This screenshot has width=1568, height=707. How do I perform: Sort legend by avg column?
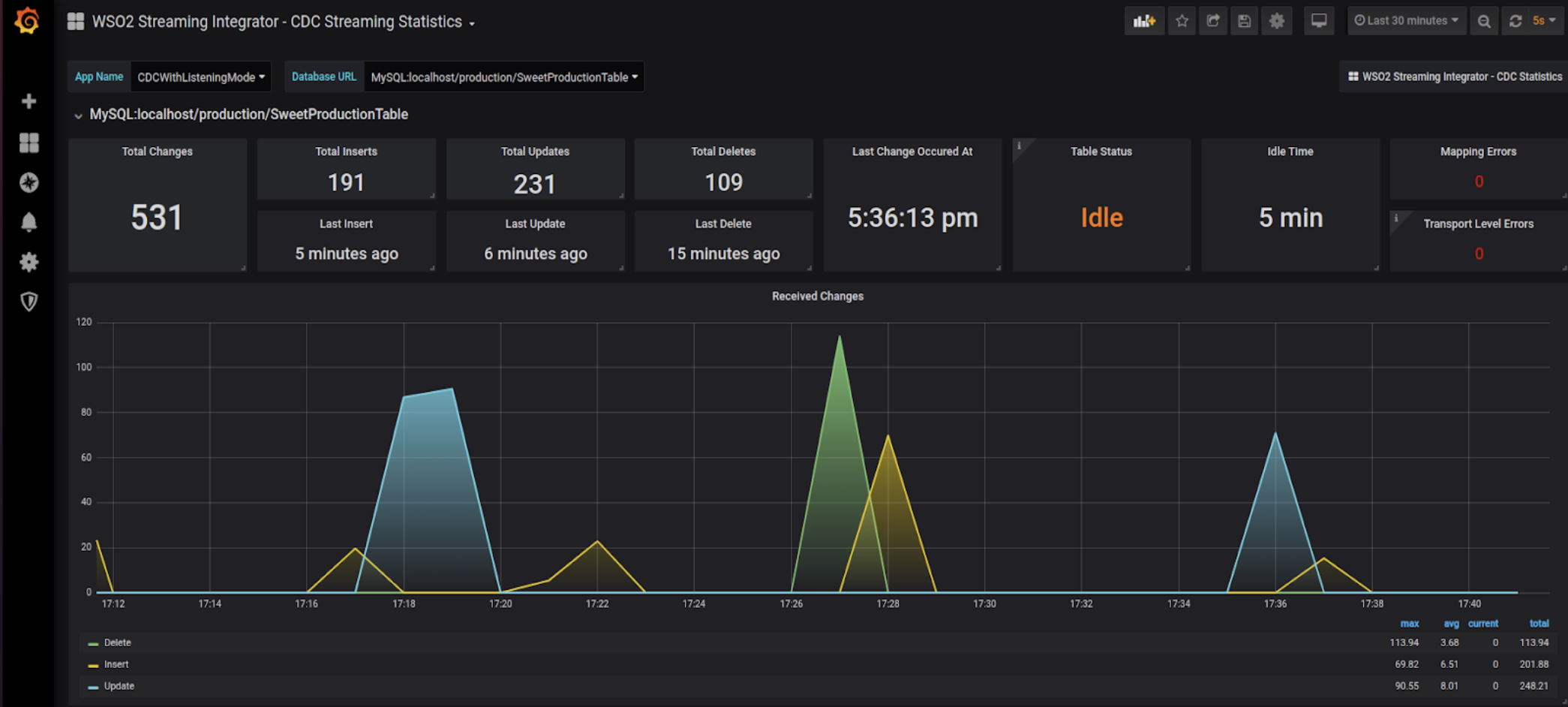1452,624
